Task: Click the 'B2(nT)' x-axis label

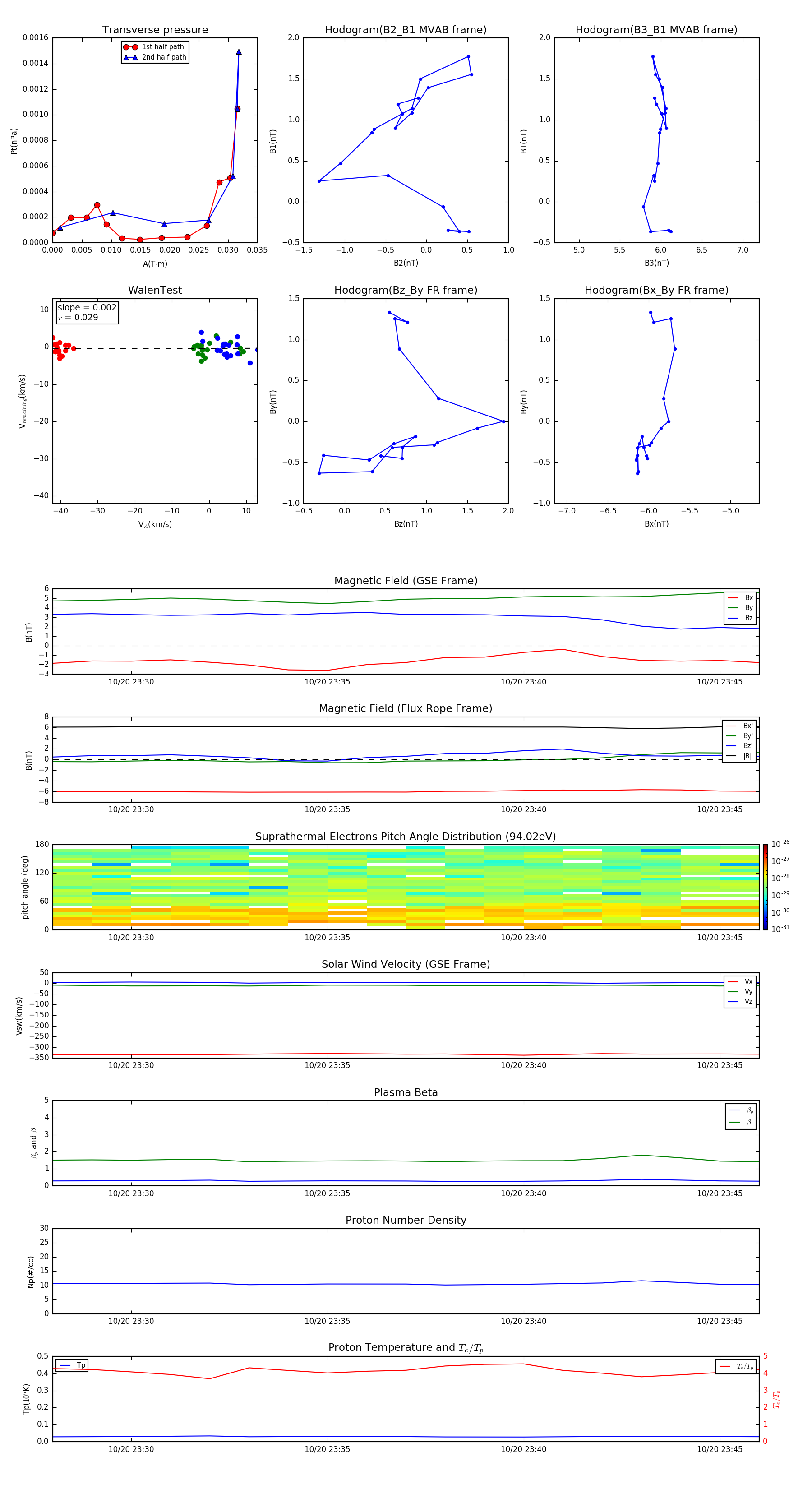Action: point(406,263)
